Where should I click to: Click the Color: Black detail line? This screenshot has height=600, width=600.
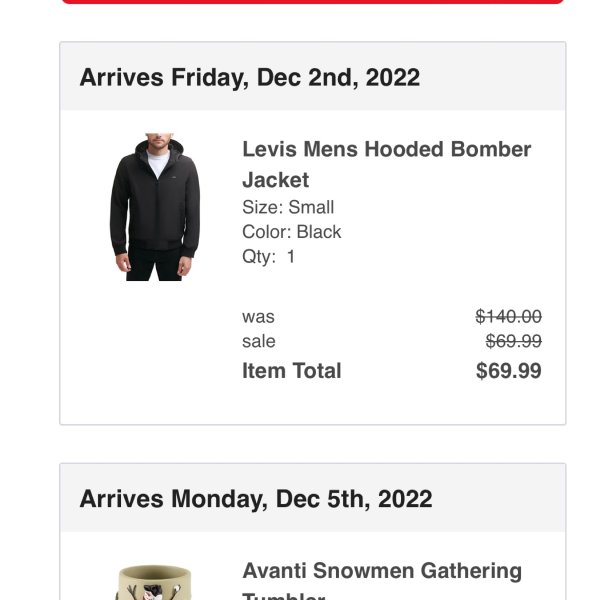click(x=292, y=232)
